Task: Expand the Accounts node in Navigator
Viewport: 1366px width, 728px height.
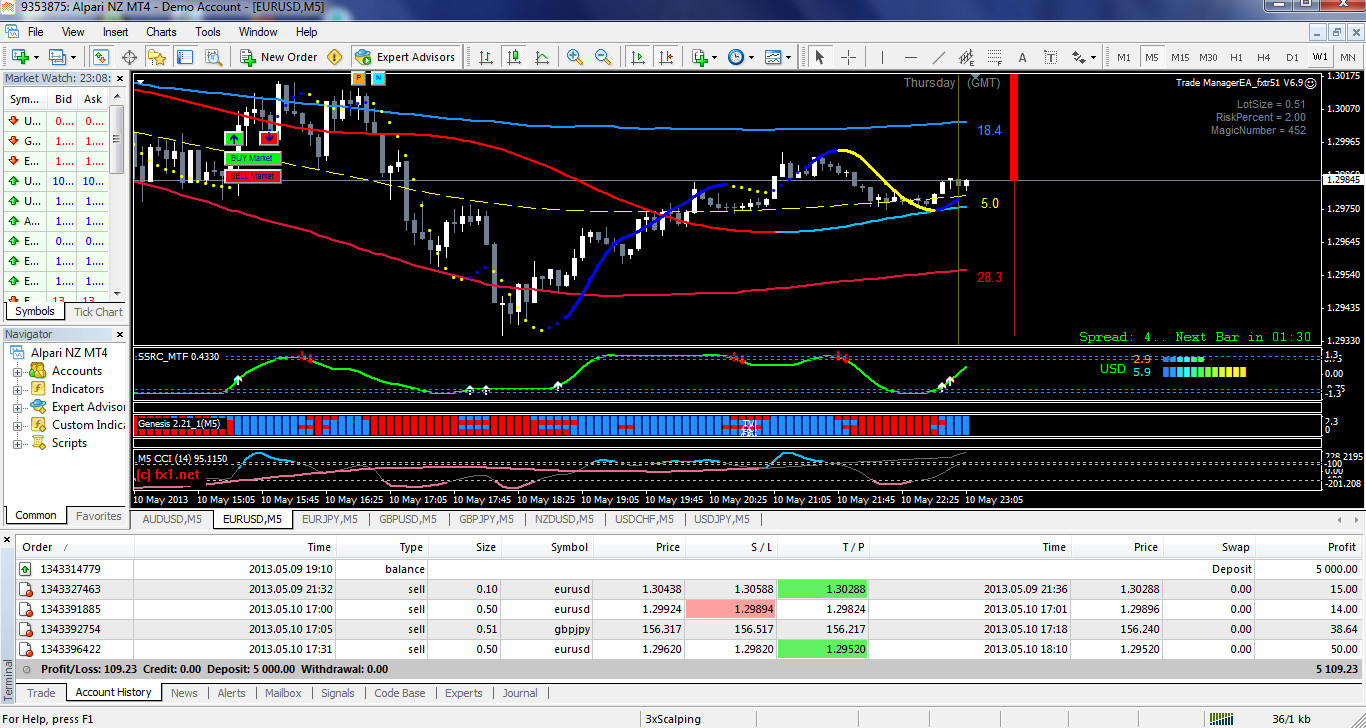Action: [x=17, y=371]
